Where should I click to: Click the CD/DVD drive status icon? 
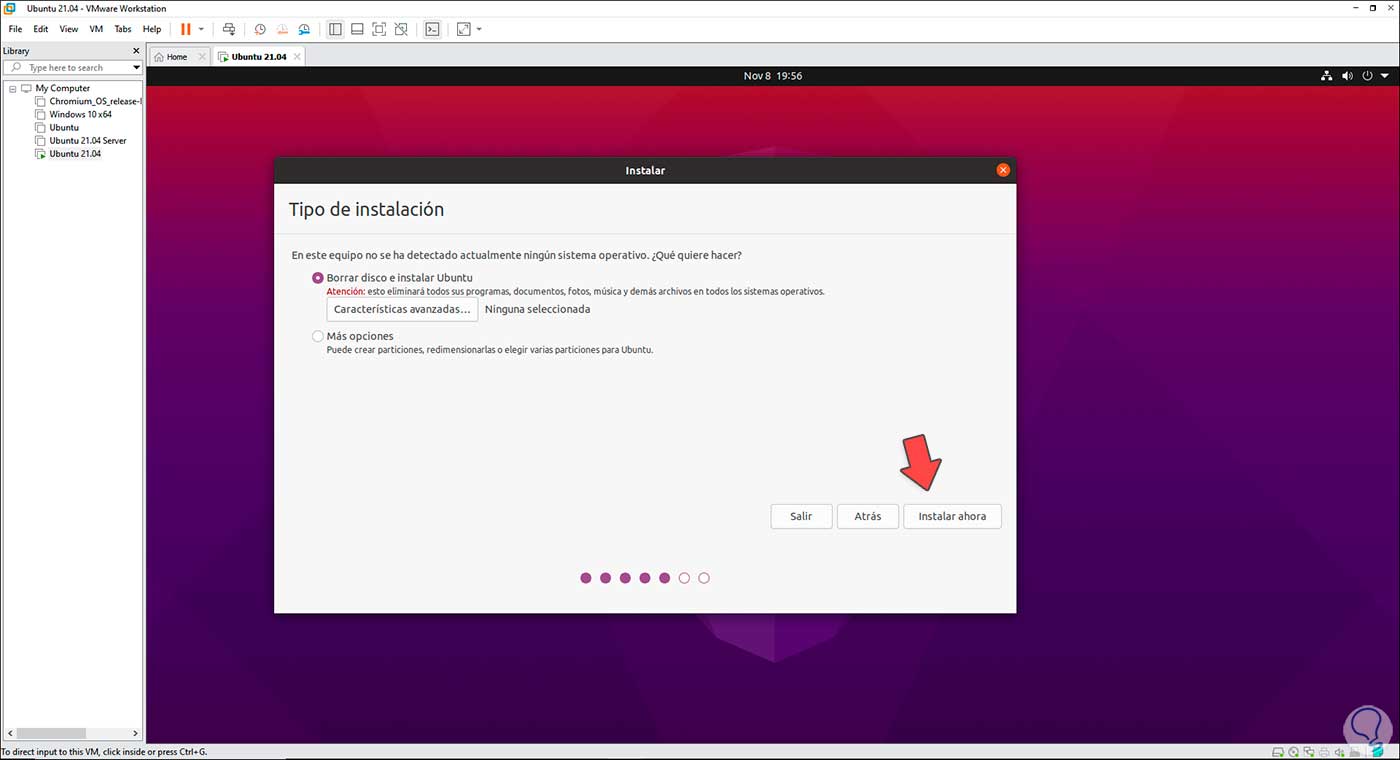(1294, 752)
